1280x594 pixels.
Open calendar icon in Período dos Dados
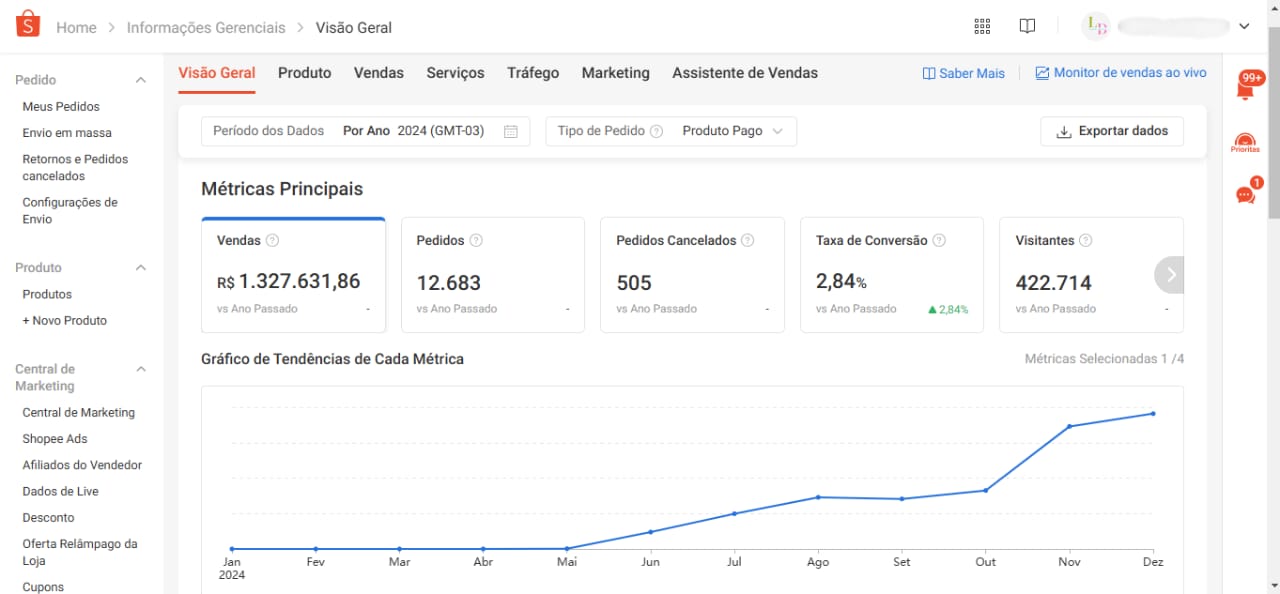[511, 131]
